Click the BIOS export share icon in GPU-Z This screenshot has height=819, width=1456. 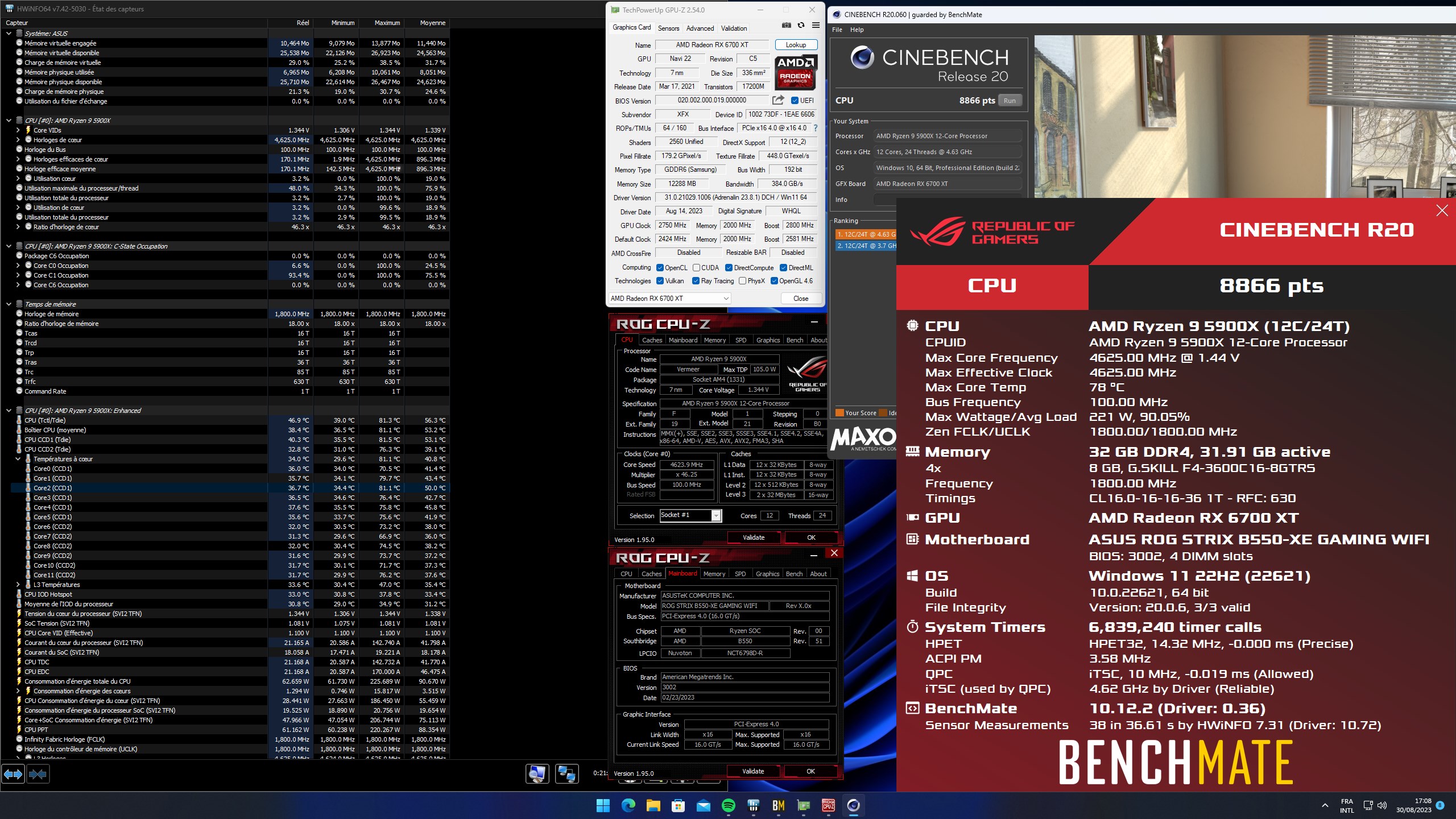pos(778,100)
